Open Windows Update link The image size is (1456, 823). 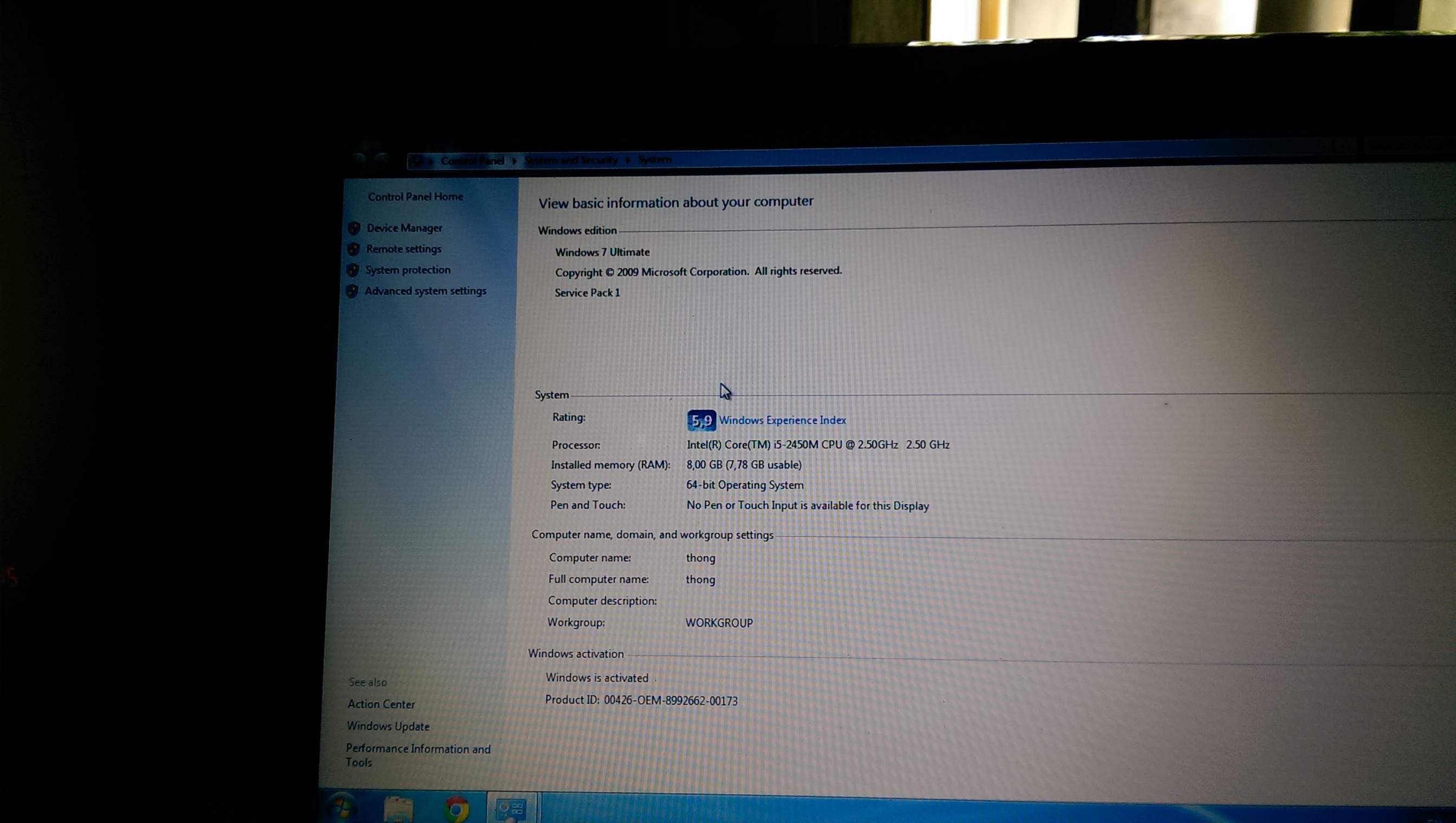tap(388, 726)
